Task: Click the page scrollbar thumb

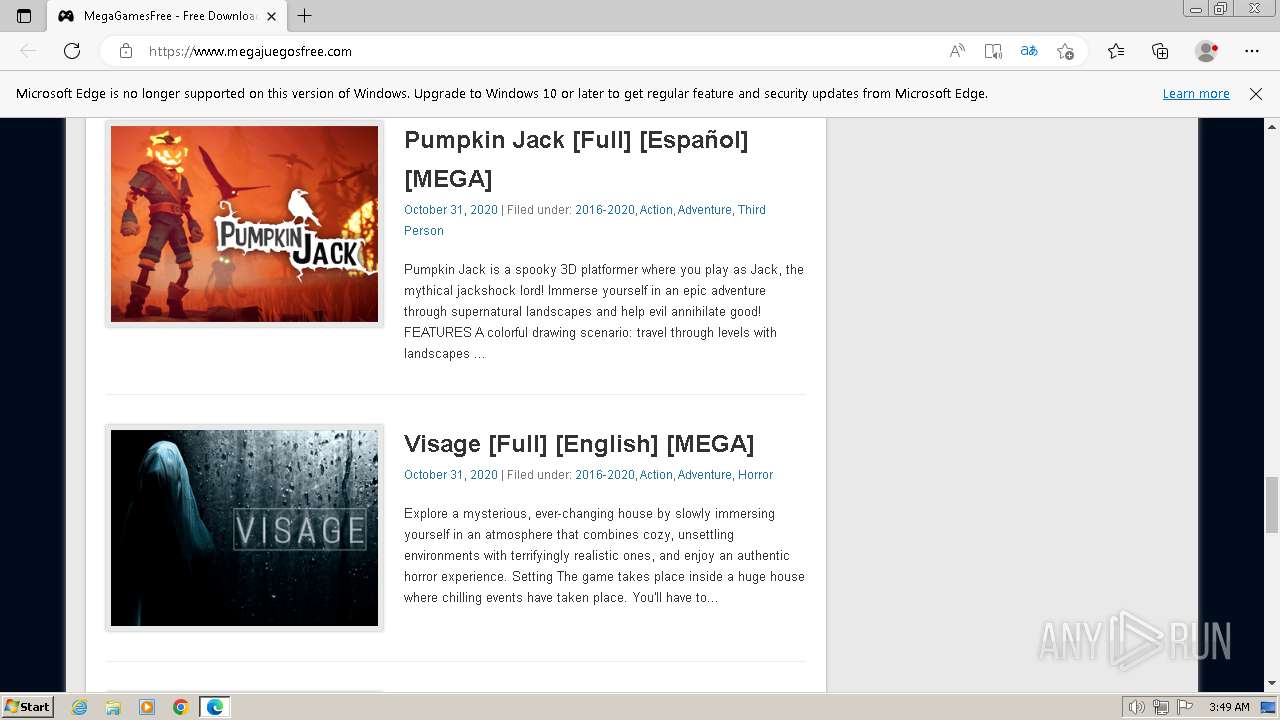Action: point(1272,505)
